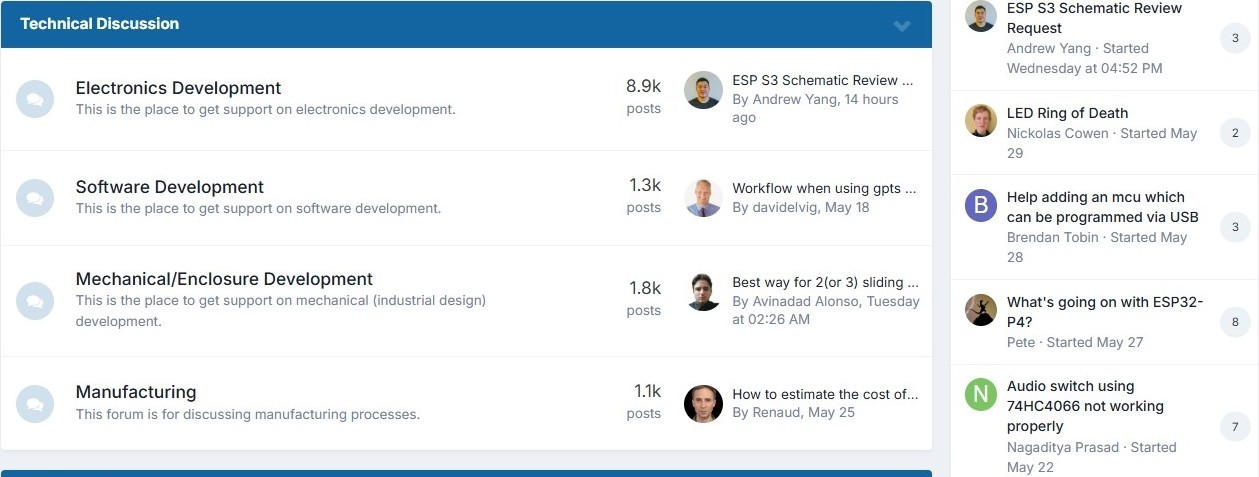
Task: Open the Electronics Development forum
Action: pos(178,88)
